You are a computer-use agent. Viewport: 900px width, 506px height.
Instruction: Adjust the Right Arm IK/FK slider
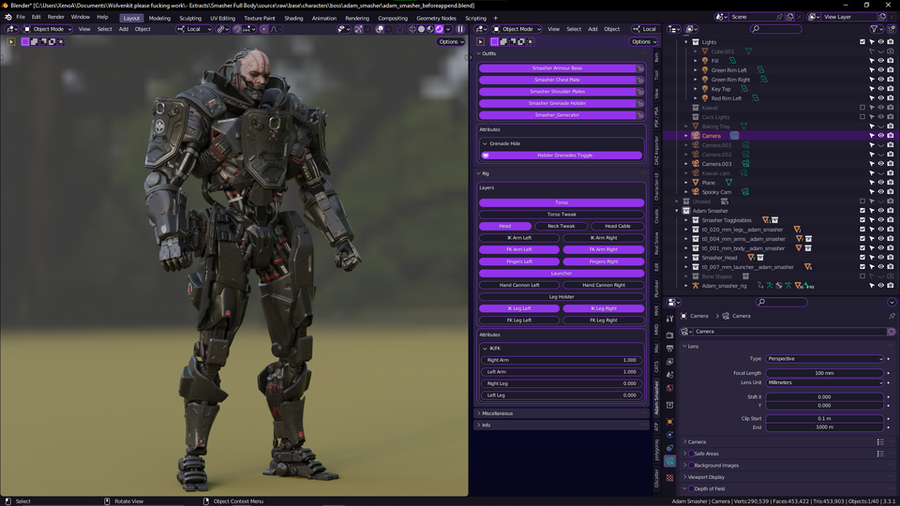pos(561,360)
